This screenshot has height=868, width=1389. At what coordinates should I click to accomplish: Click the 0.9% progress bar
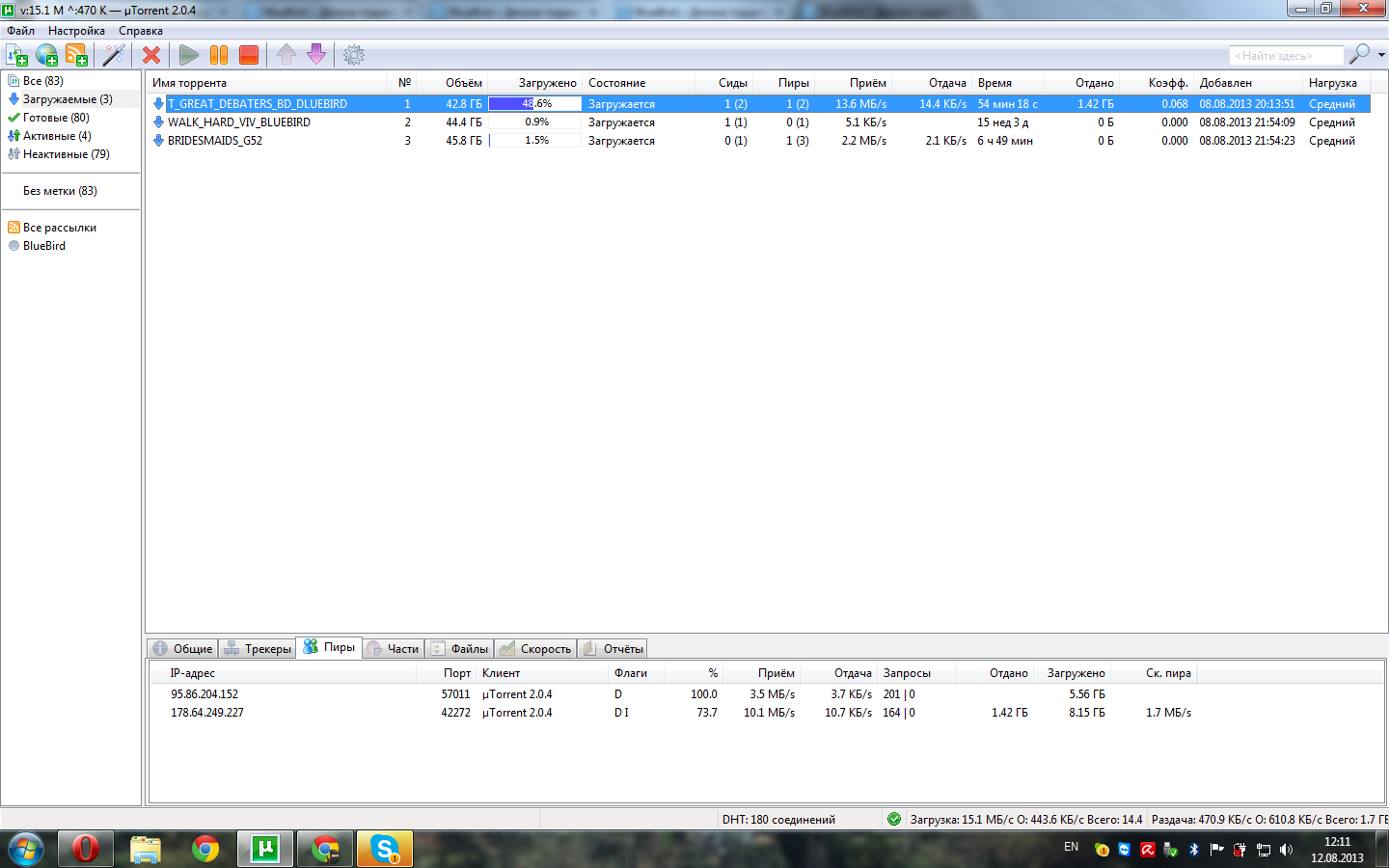coord(535,122)
